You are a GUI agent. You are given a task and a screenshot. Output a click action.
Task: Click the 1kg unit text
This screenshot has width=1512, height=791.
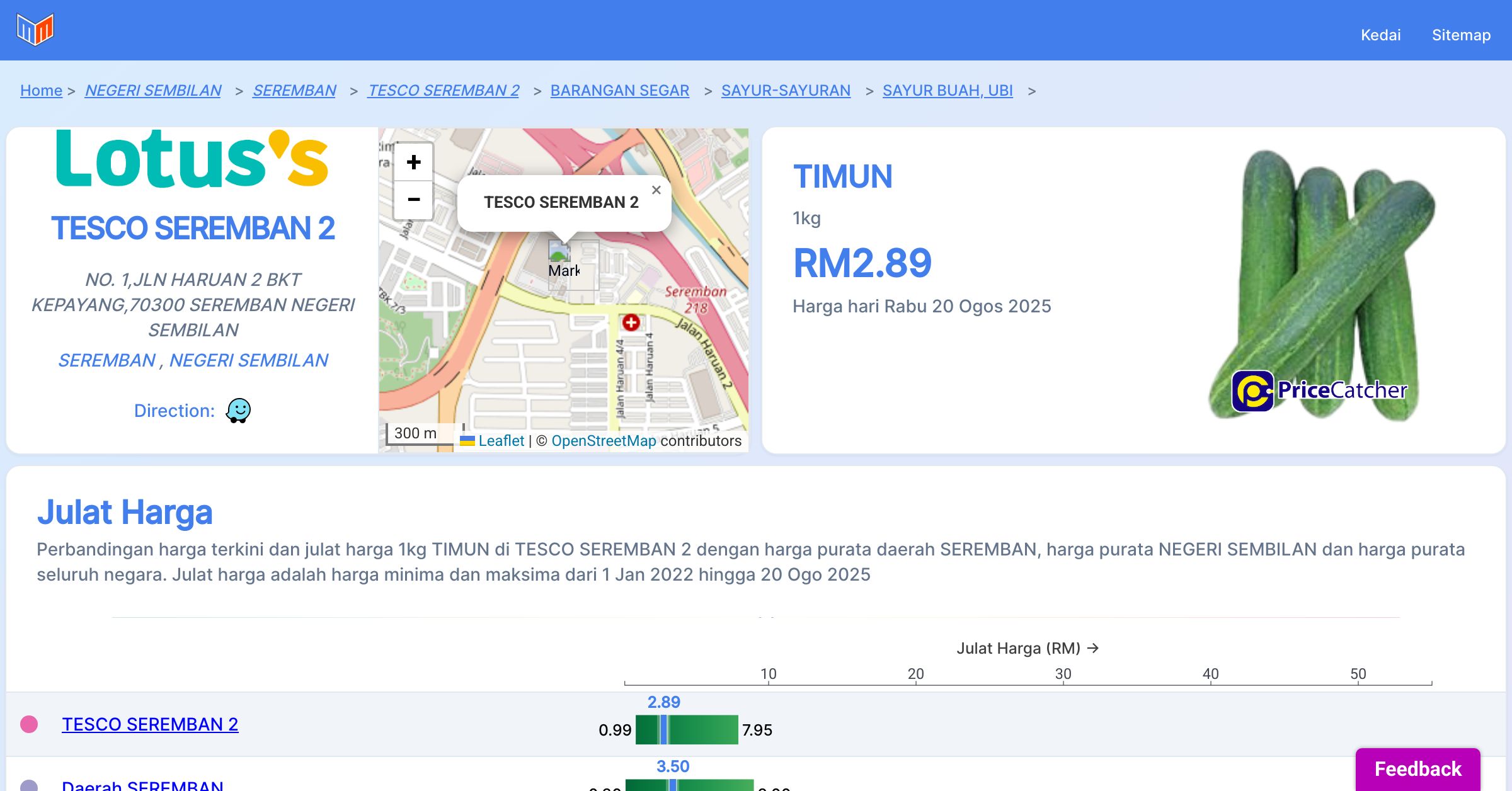tap(806, 219)
